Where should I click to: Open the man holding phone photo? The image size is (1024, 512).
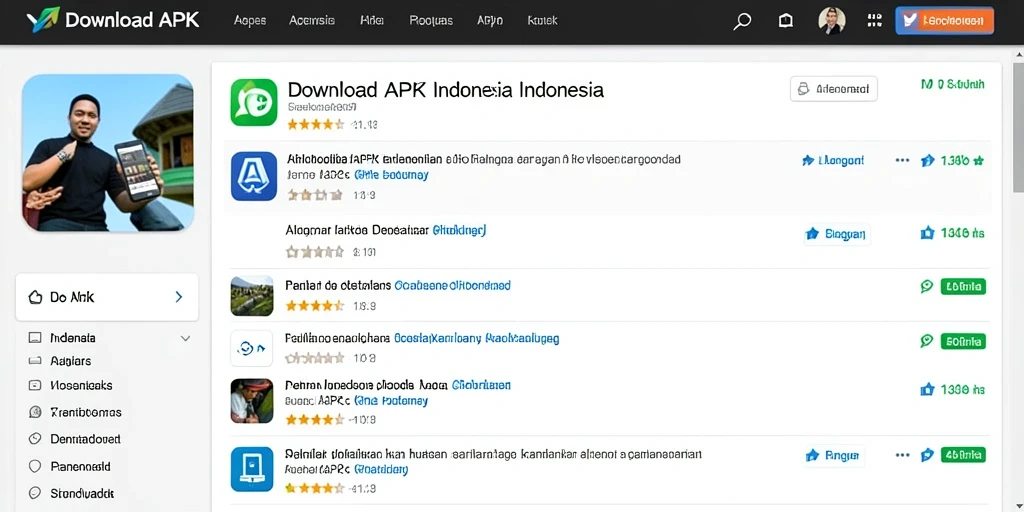(108, 153)
